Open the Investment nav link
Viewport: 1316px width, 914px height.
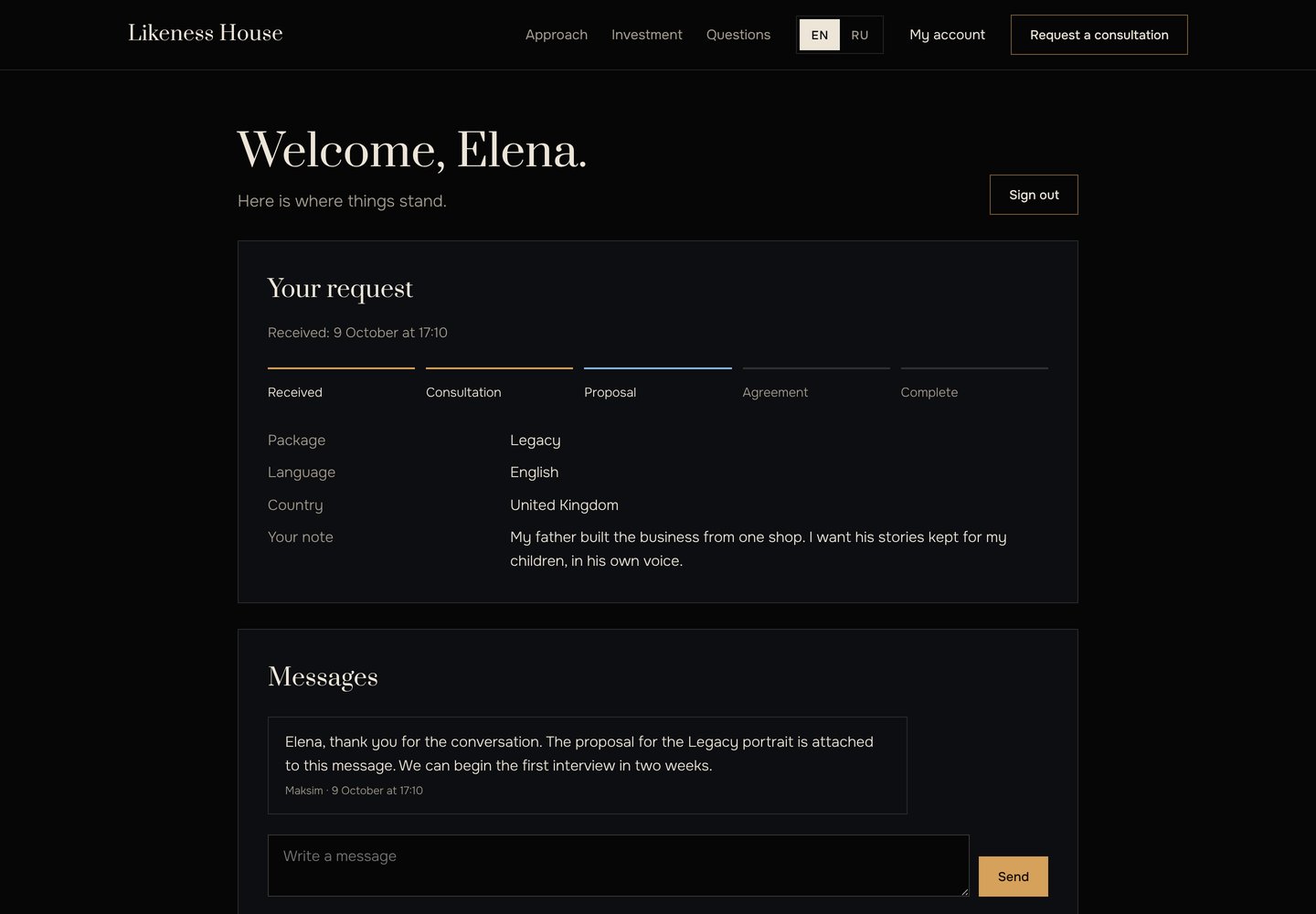click(x=647, y=35)
